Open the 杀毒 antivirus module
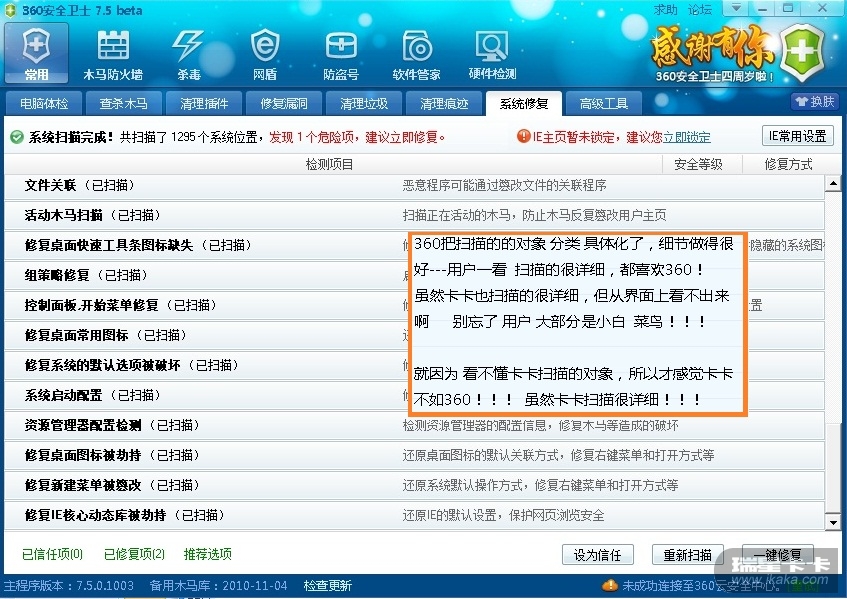This screenshot has height=599, width=847. (189, 55)
